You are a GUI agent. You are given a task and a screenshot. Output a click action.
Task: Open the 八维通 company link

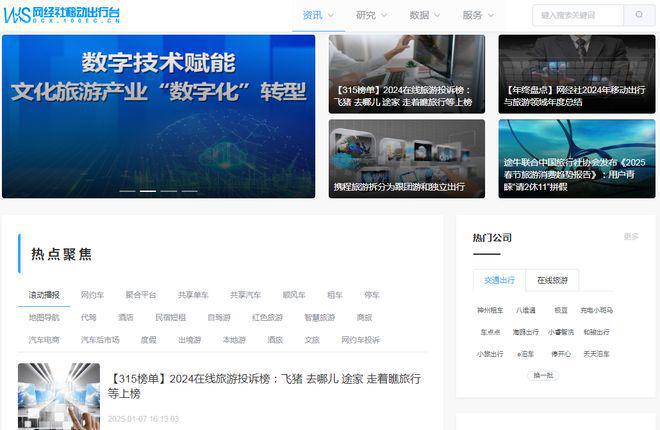[x=525, y=311]
